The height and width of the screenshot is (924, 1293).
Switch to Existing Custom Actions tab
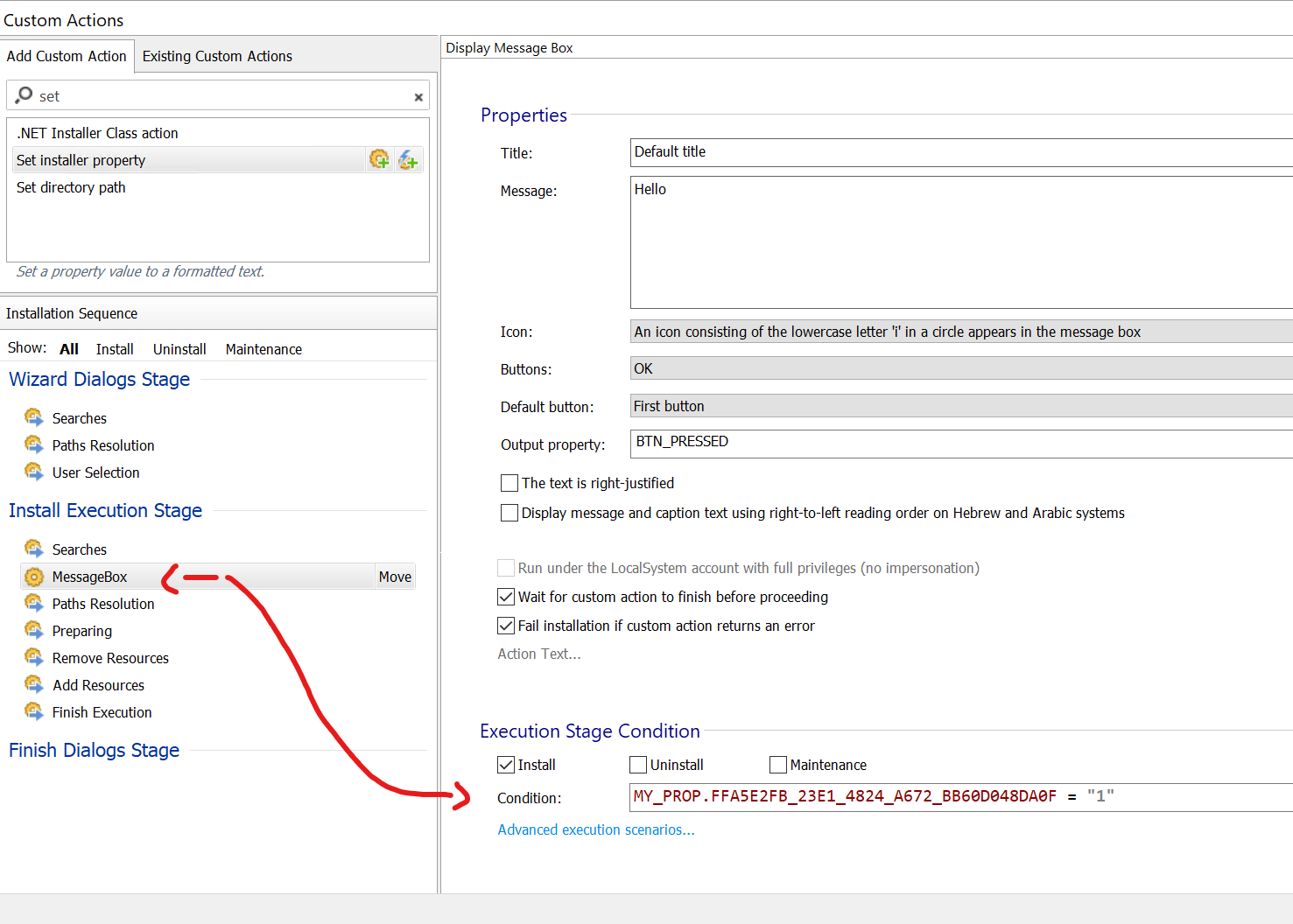pos(217,56)
